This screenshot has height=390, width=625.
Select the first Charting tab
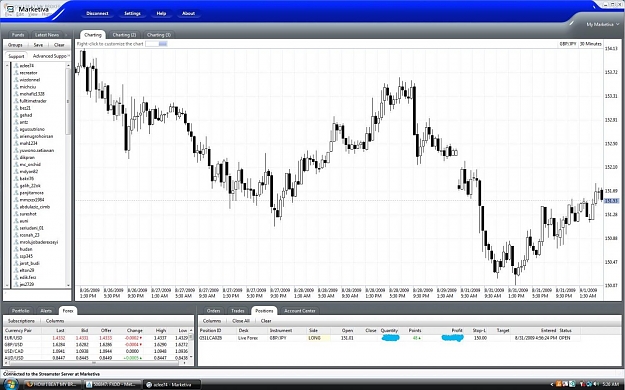click(x=93, y=35)
